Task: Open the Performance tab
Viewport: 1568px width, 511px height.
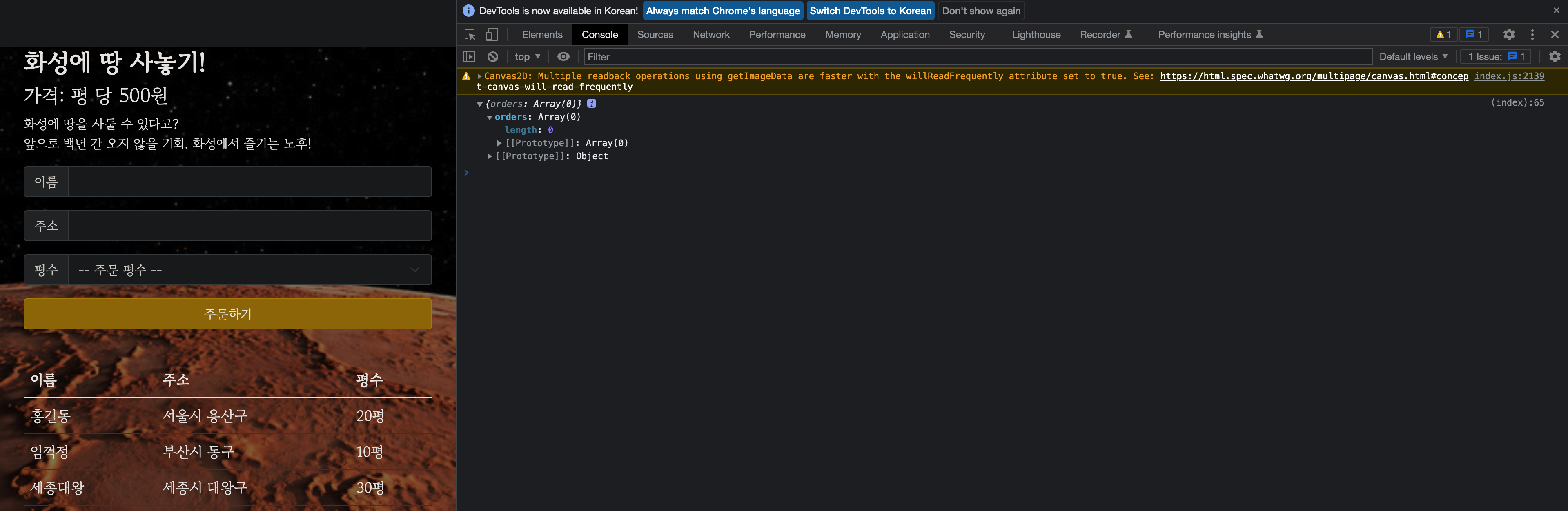Action: point(777,35)
